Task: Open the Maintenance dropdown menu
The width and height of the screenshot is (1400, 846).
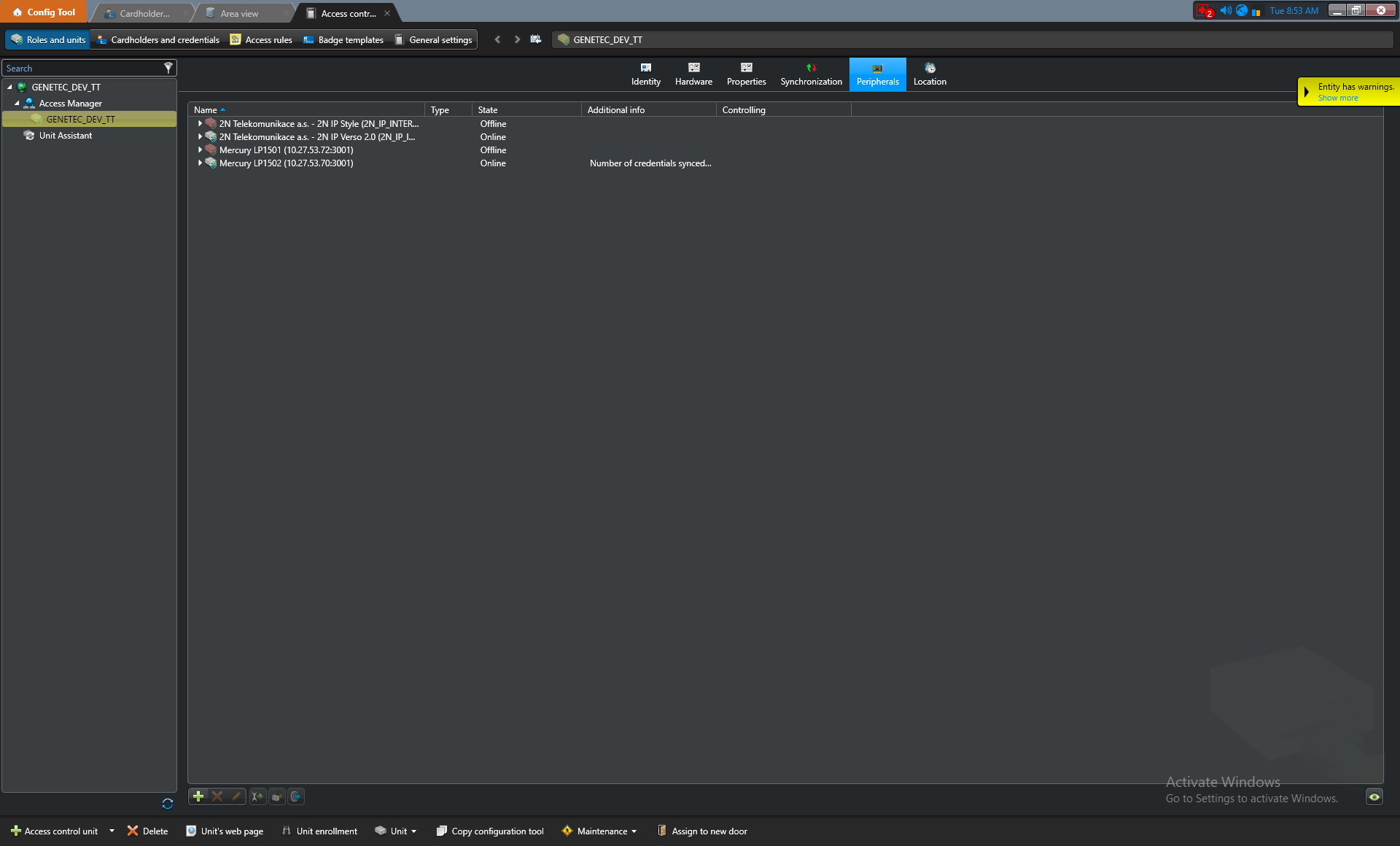Action: pyautogui.click(x=601, y=831)
